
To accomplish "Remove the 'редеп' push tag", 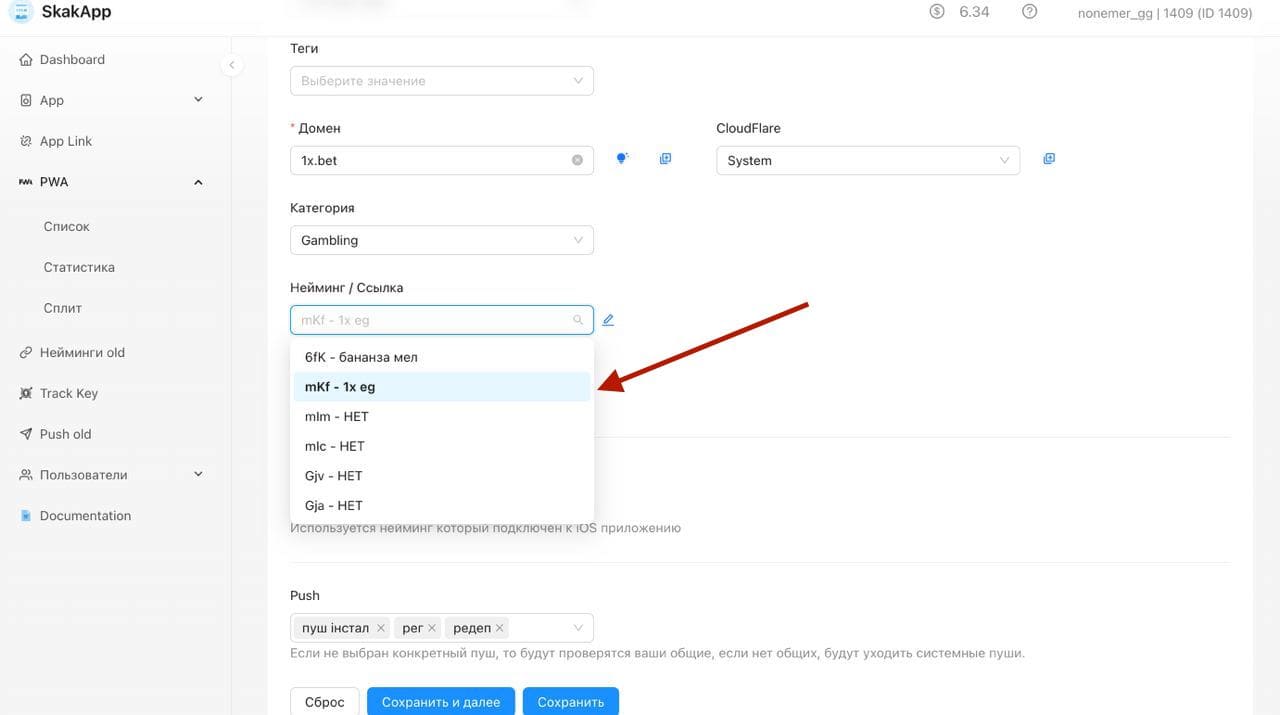I will [500, 628].
